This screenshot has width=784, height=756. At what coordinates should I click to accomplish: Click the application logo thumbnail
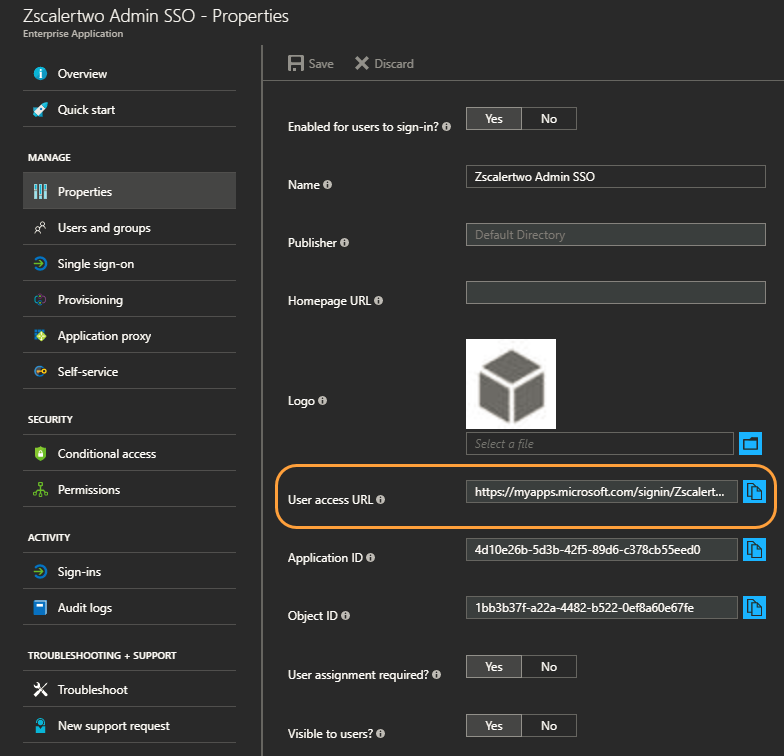point(510,384)
